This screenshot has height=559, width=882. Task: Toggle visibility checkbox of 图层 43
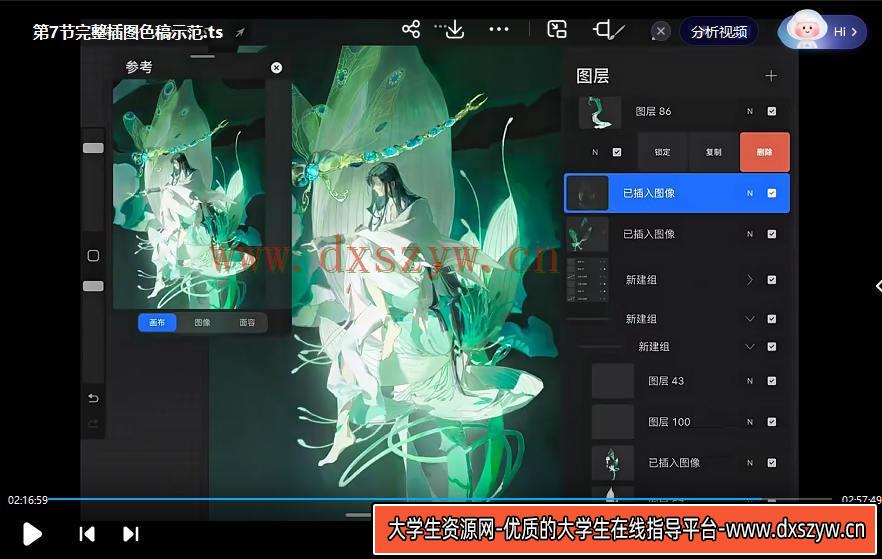[x=772, y=381]
